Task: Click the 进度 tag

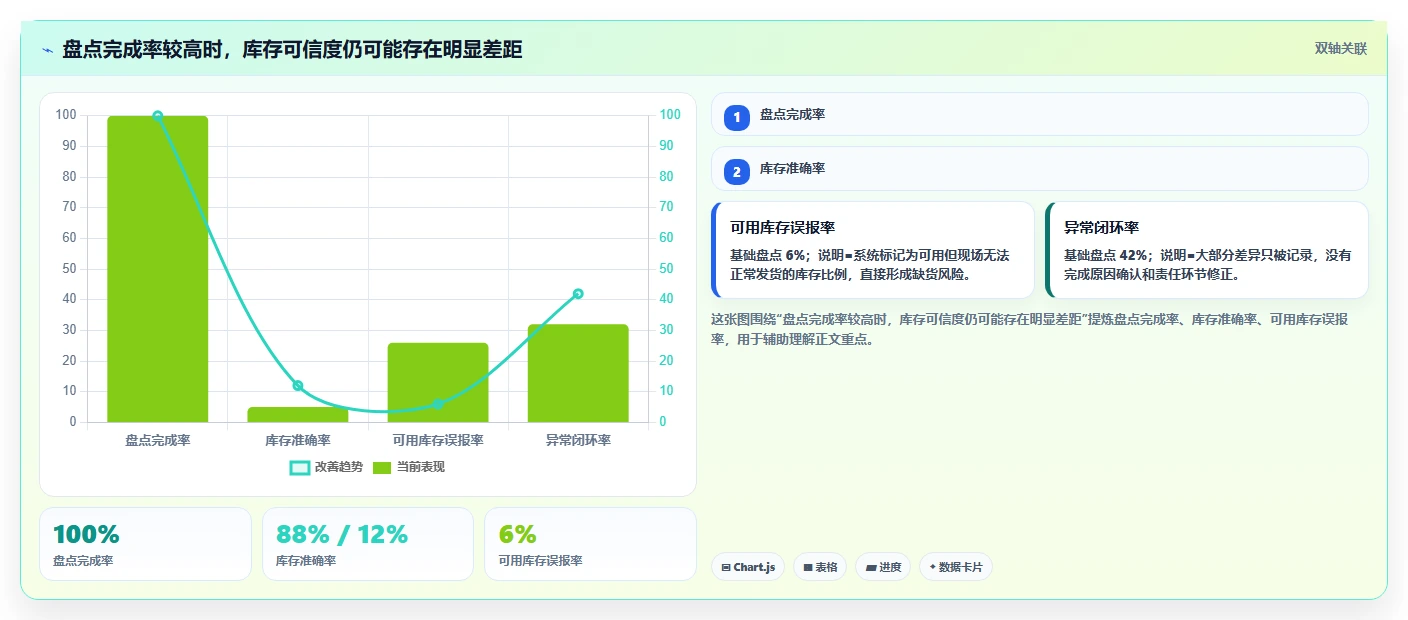Action: [883, 567]
